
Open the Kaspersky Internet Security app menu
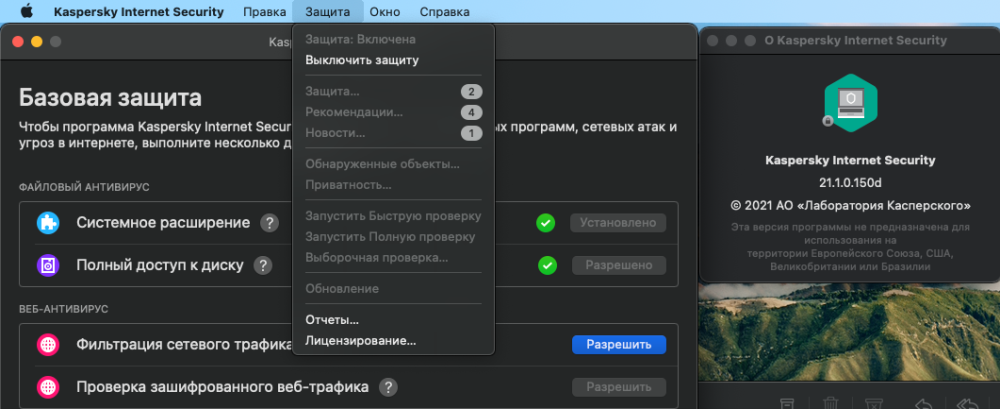pyautogui.click(x=139, y=11)
